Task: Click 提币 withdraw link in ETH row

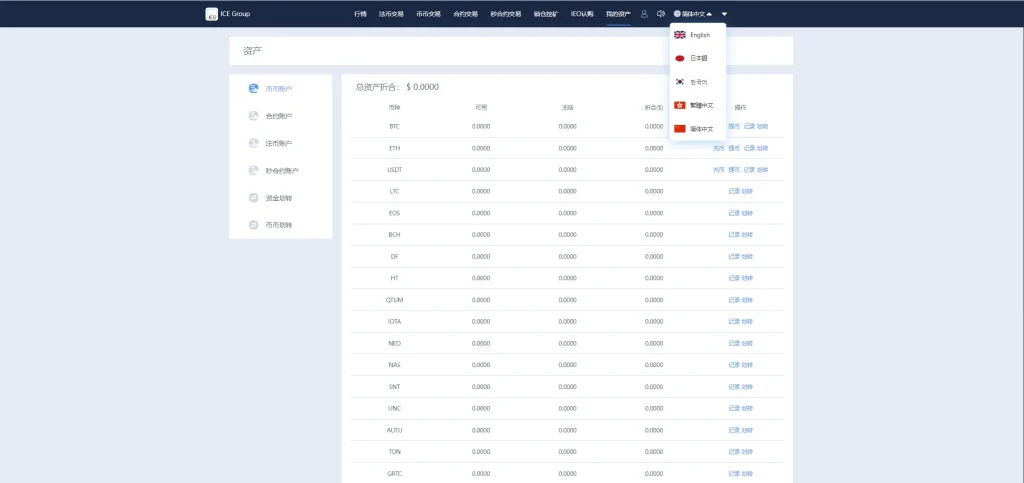Action: click(734, 148)
